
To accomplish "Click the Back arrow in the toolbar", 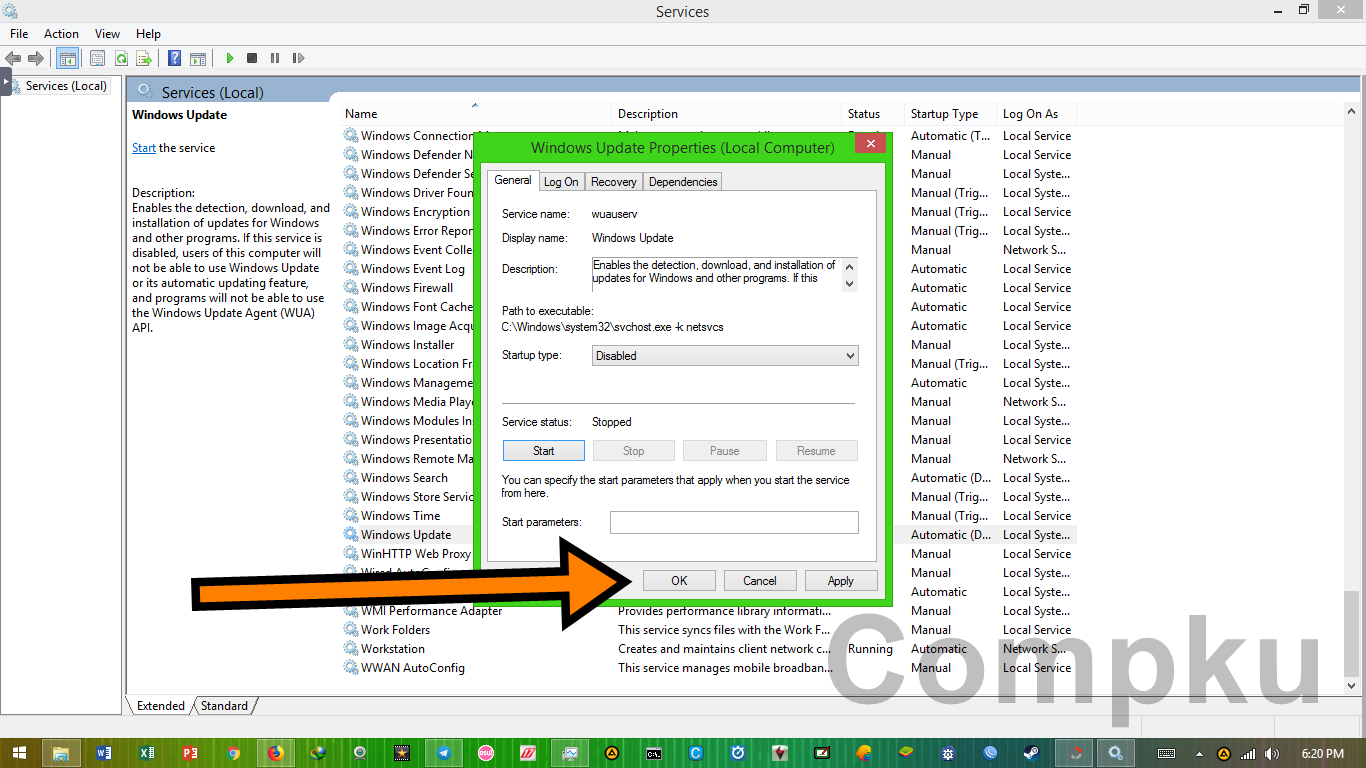I will coord(13,59).
